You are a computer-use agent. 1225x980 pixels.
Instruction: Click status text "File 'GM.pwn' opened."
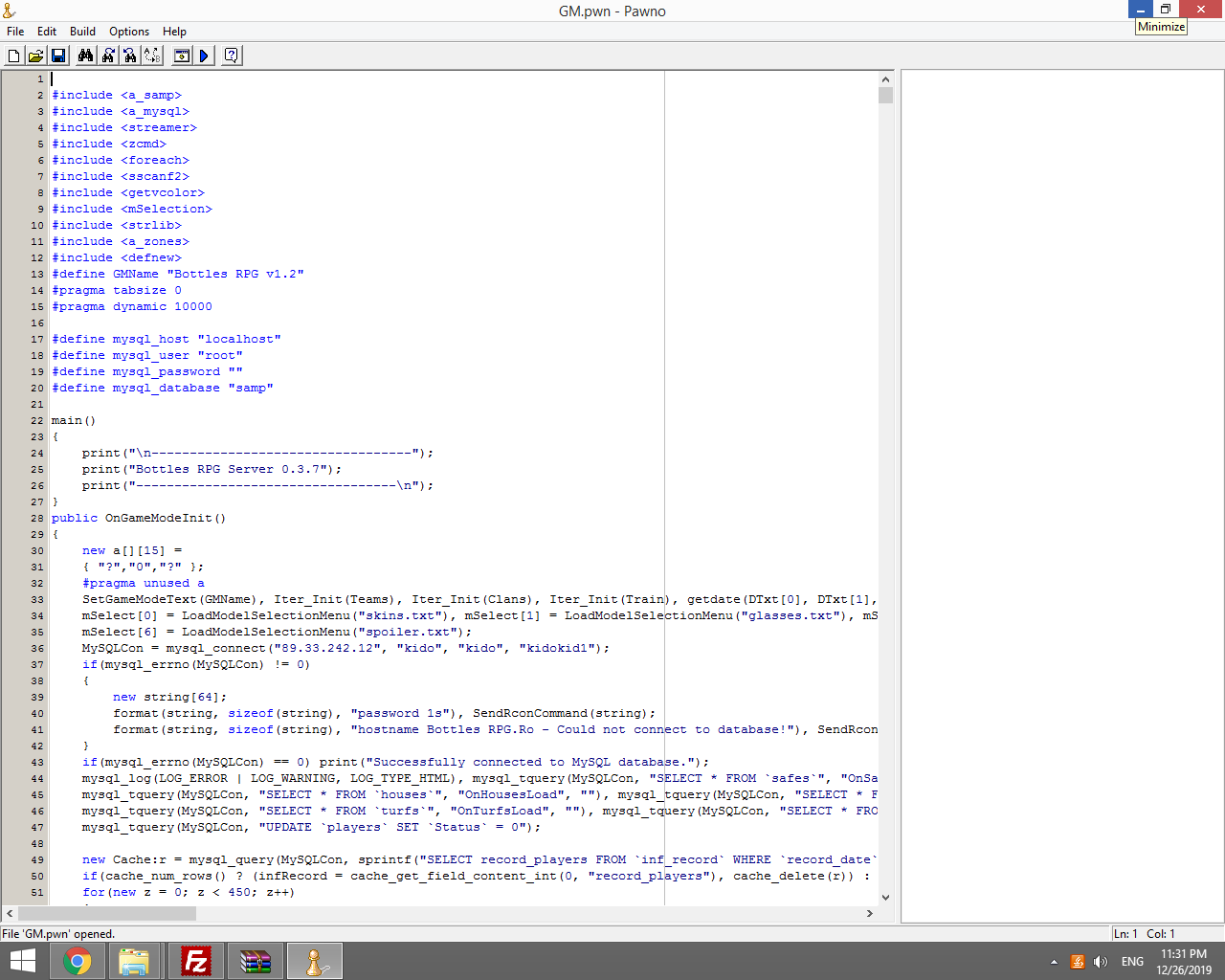click(58, 933)
